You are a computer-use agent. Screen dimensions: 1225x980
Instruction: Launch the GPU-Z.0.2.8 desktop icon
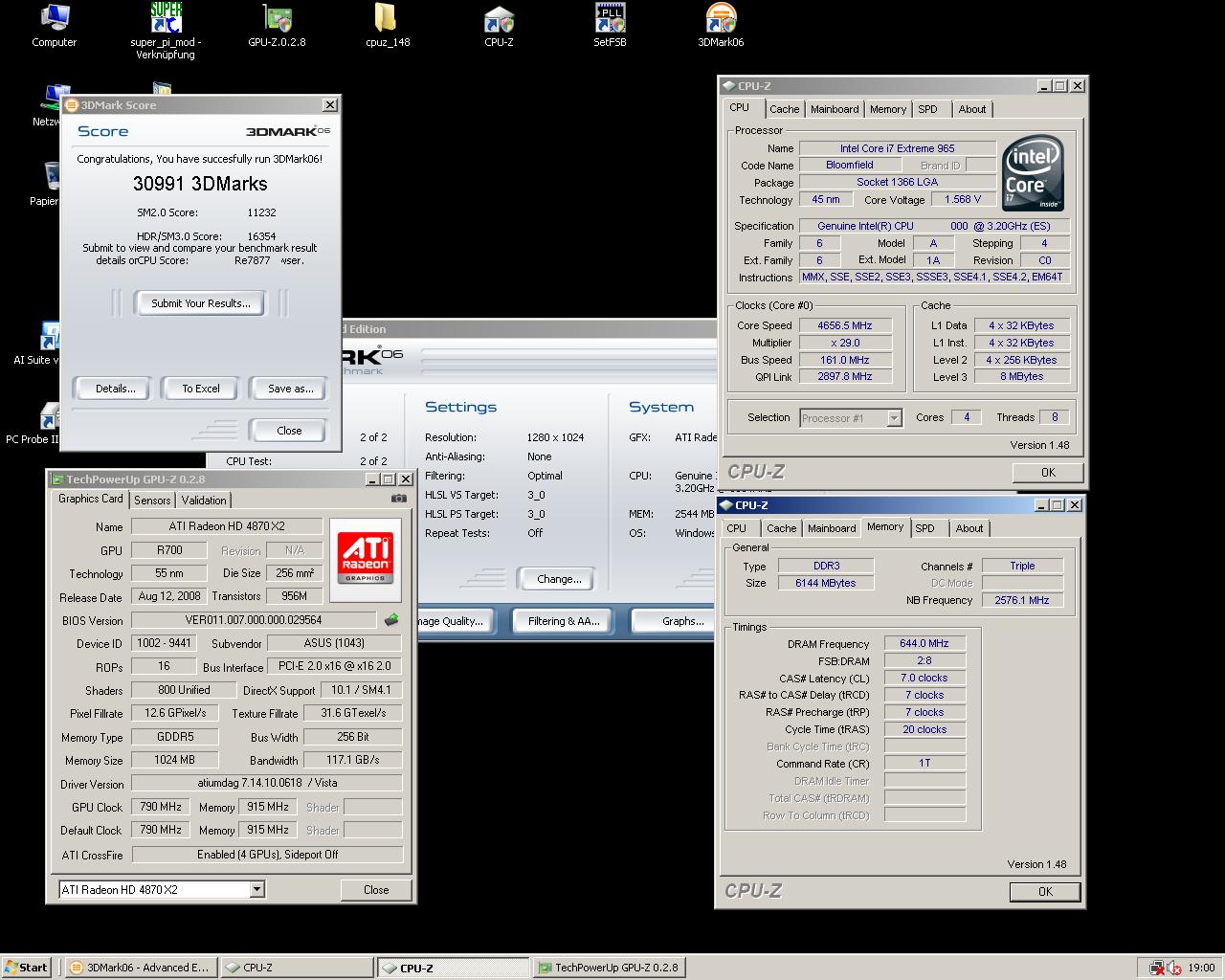(x=277, y=26)
